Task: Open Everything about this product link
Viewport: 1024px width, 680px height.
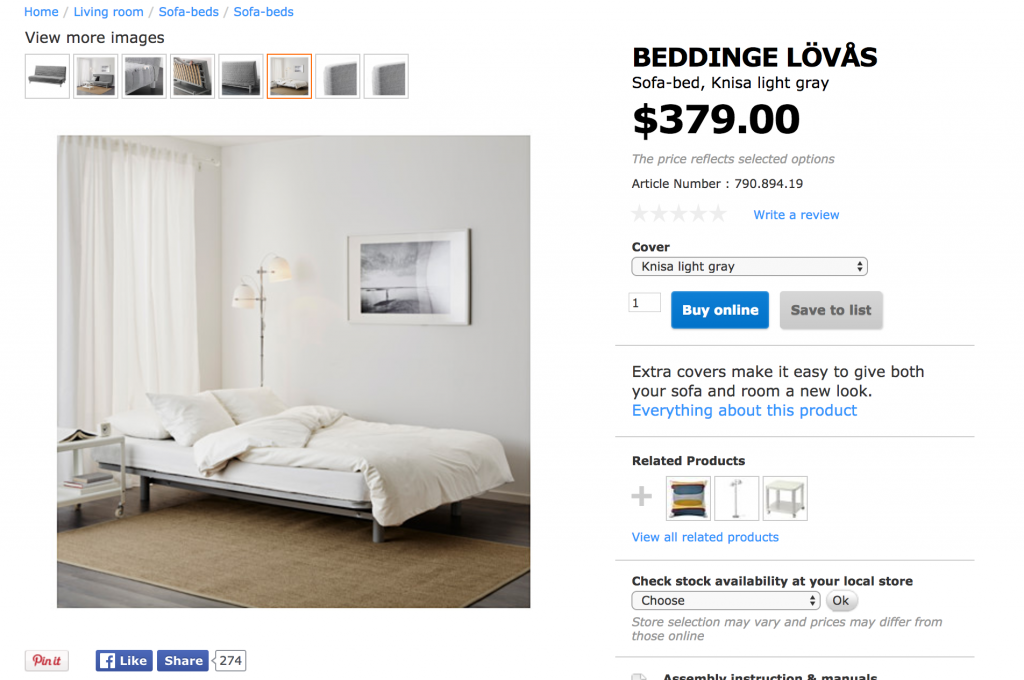Action: coord(744,410)
